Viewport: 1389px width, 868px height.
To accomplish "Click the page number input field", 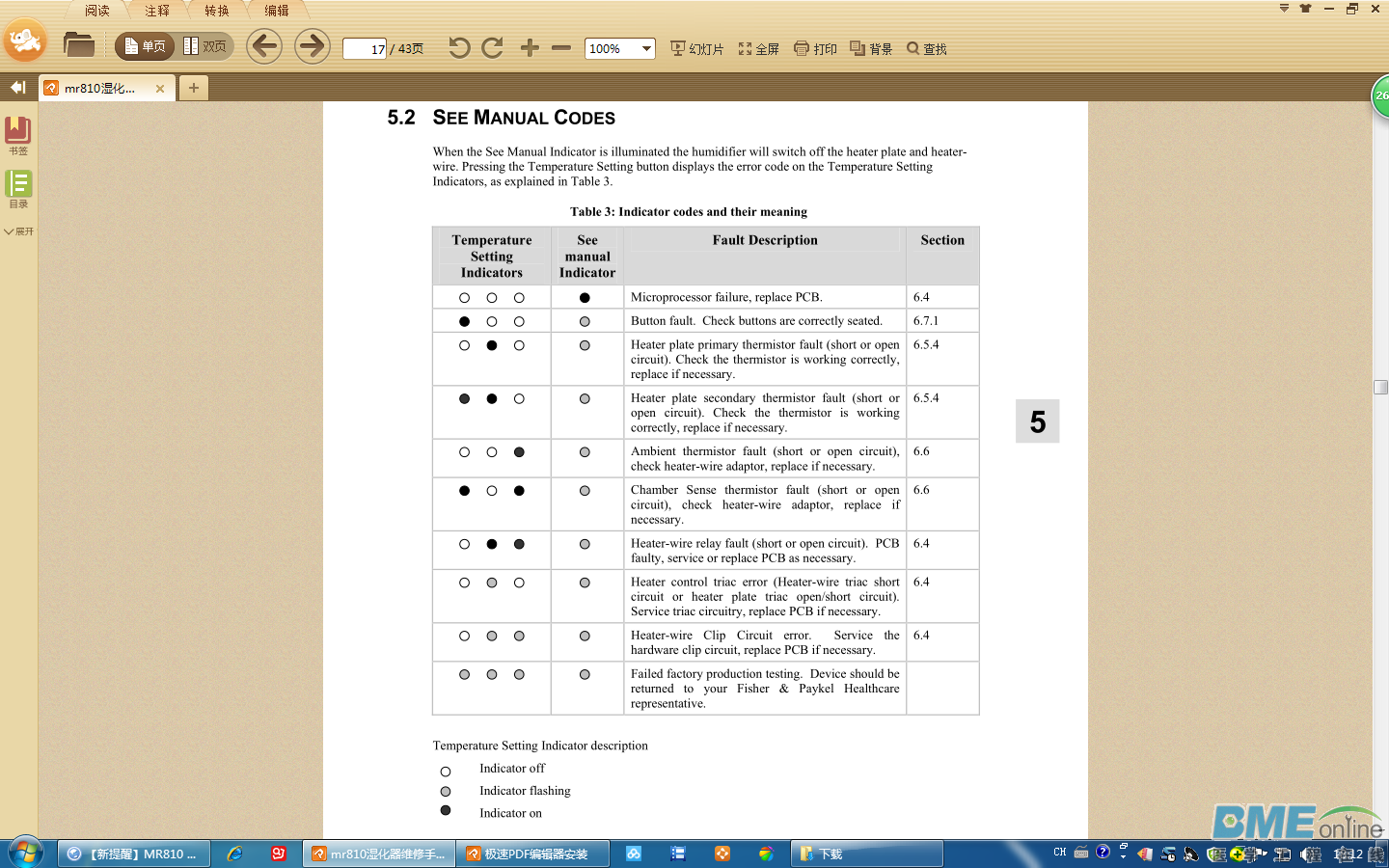I will point(365,48).
